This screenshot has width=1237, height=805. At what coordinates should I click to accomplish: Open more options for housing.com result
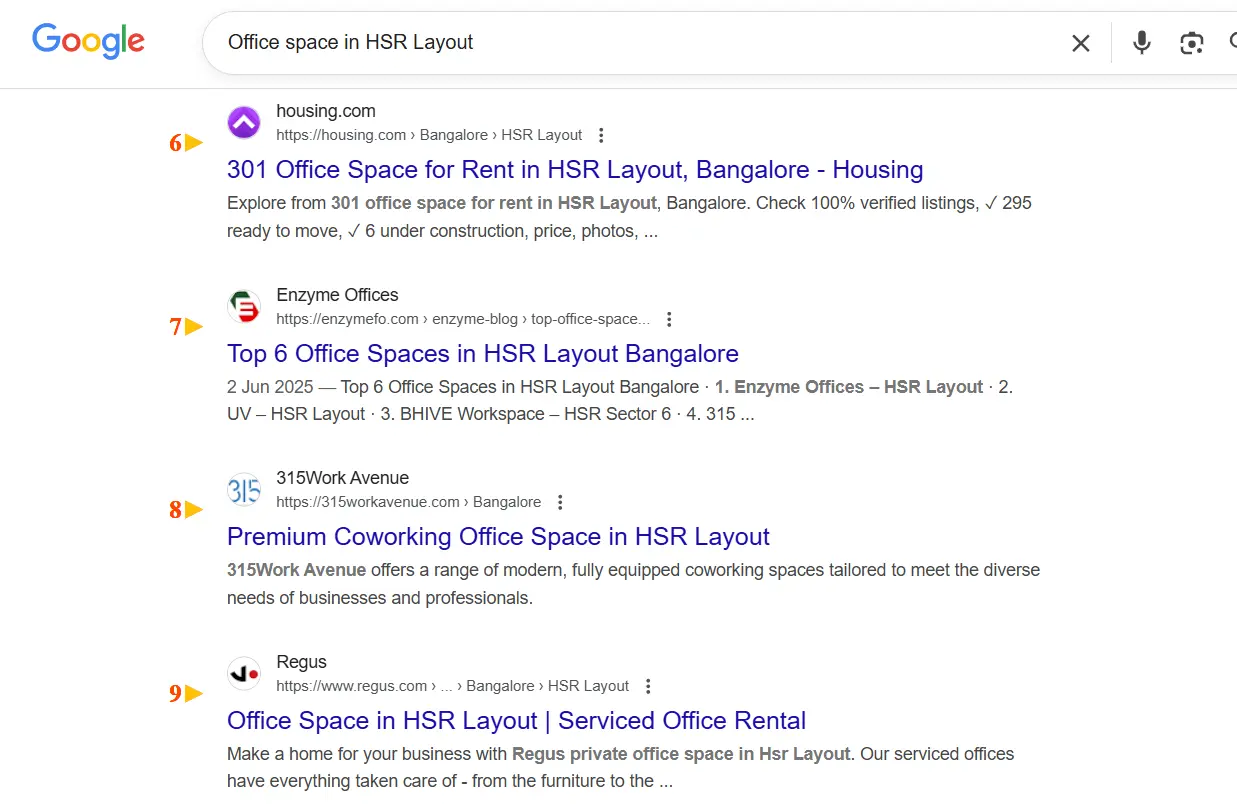(x=601, y=135)
